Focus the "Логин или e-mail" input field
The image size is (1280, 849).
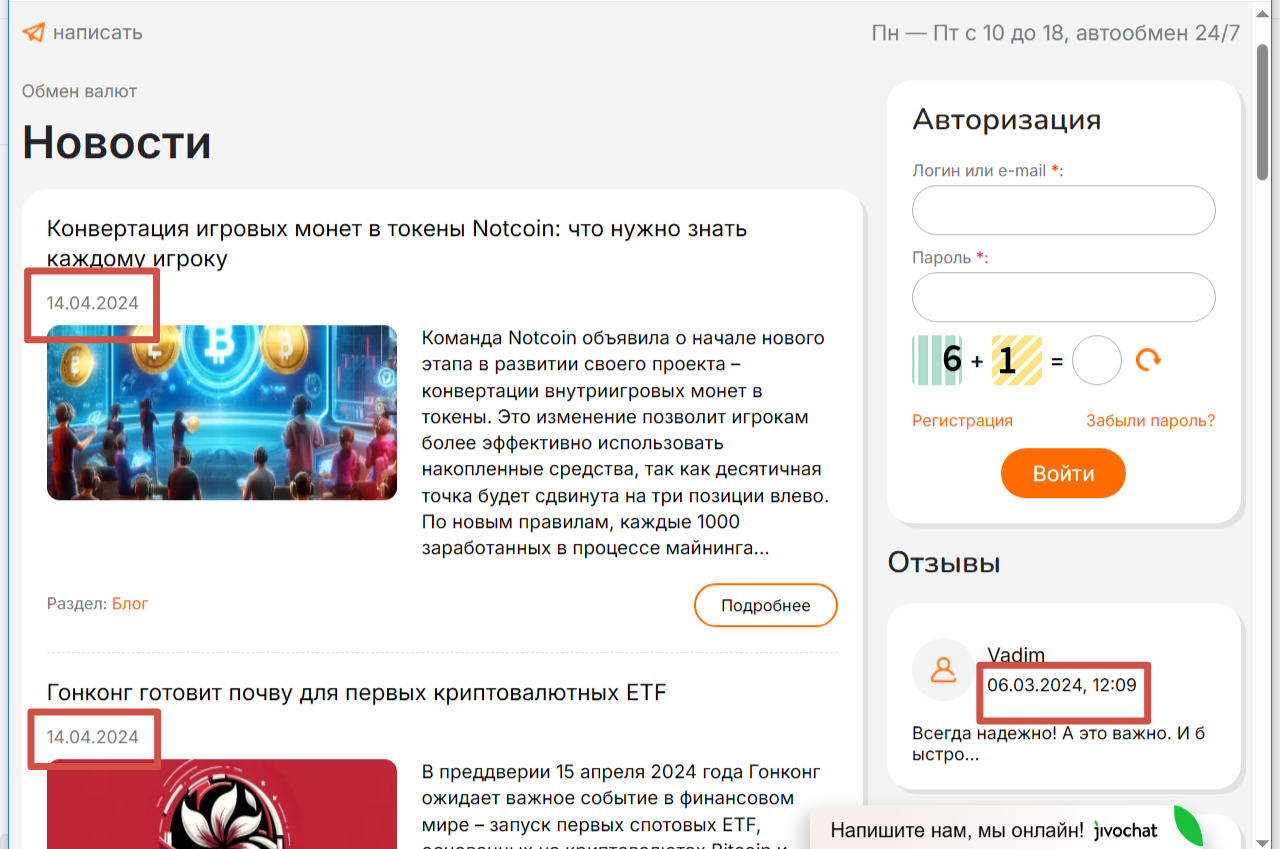coord(1064,210)
